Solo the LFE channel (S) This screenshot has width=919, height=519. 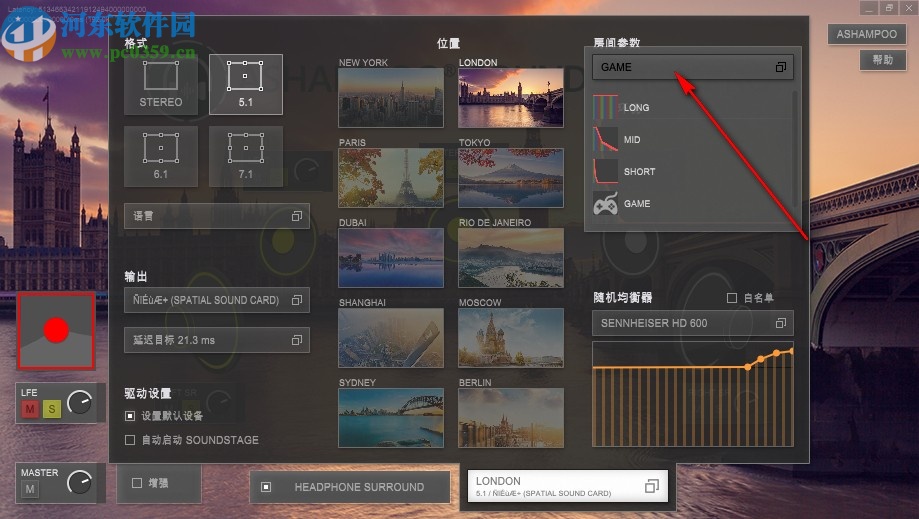click(x=52, y=408)
